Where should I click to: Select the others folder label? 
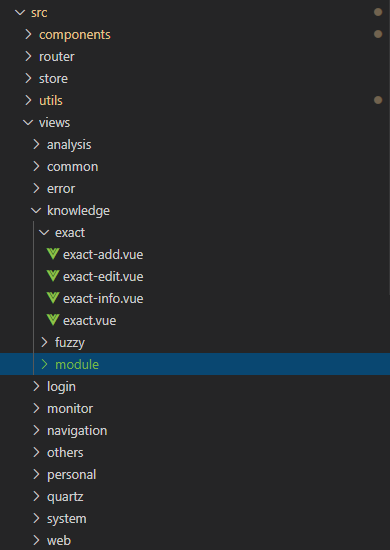click(x=65, y=452)
